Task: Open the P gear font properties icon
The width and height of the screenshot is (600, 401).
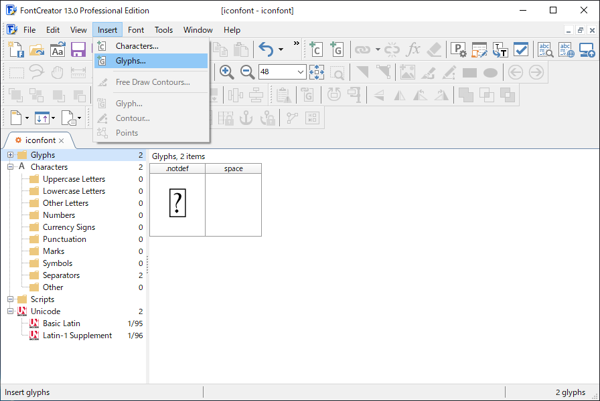Action: [x=458, y=49]
